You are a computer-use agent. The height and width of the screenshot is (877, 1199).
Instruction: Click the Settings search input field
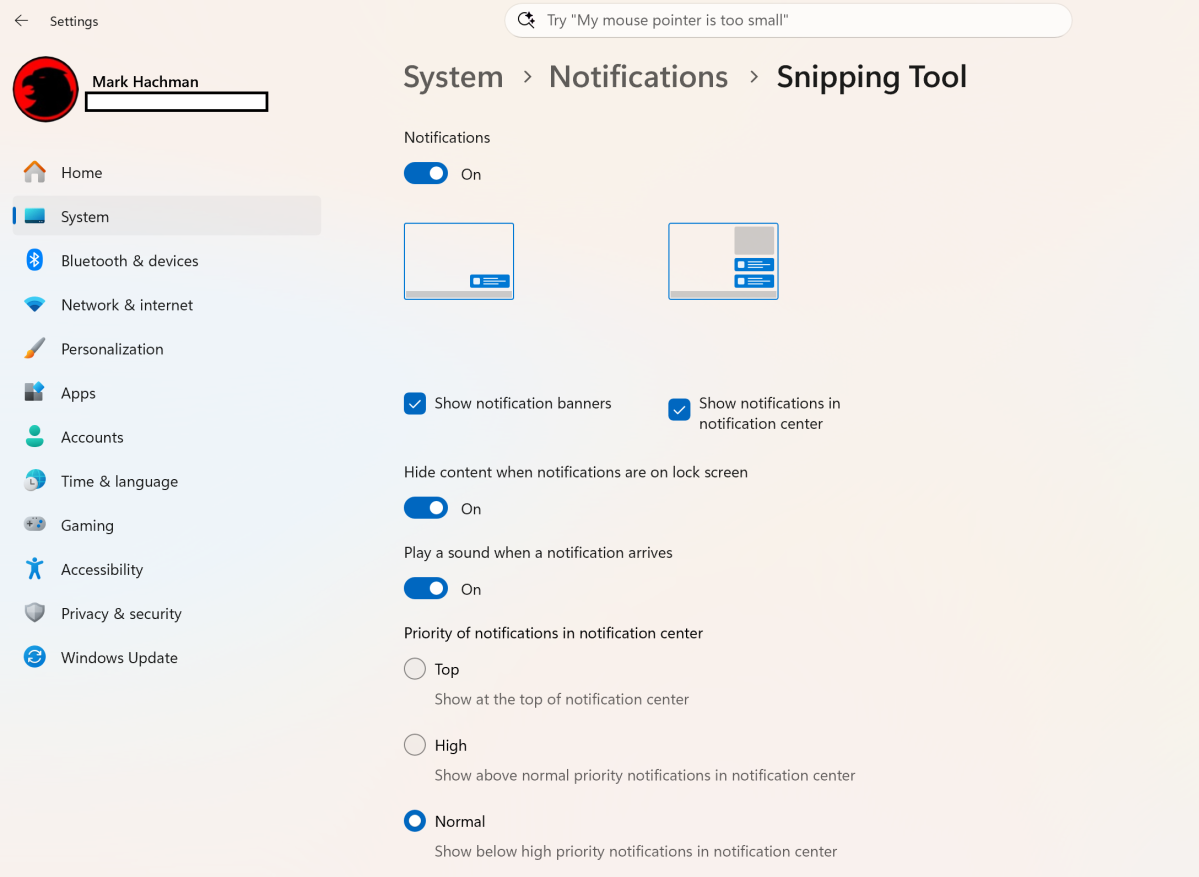coord(788,21)
